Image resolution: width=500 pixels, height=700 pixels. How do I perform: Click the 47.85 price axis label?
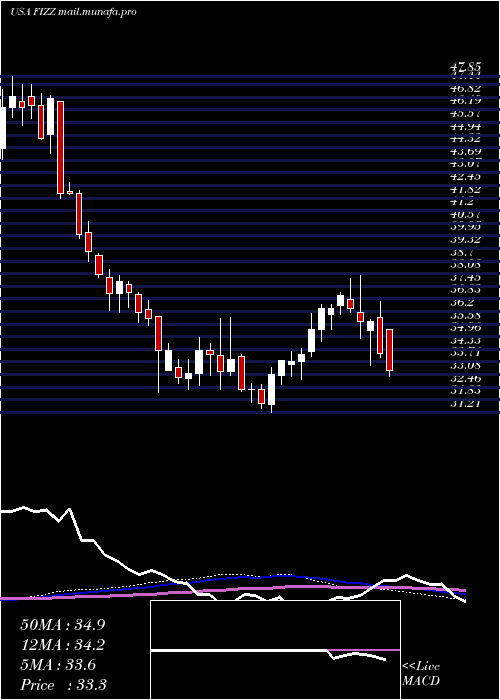click(x=465, y=68)
